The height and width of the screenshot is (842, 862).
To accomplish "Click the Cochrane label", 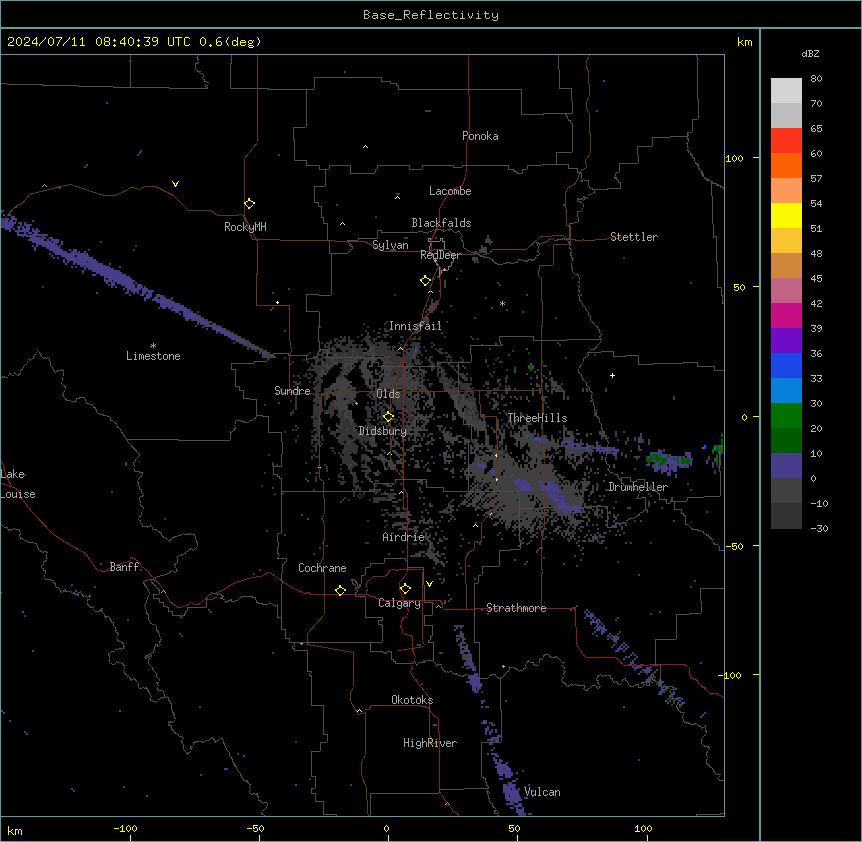I will [322, 568].
